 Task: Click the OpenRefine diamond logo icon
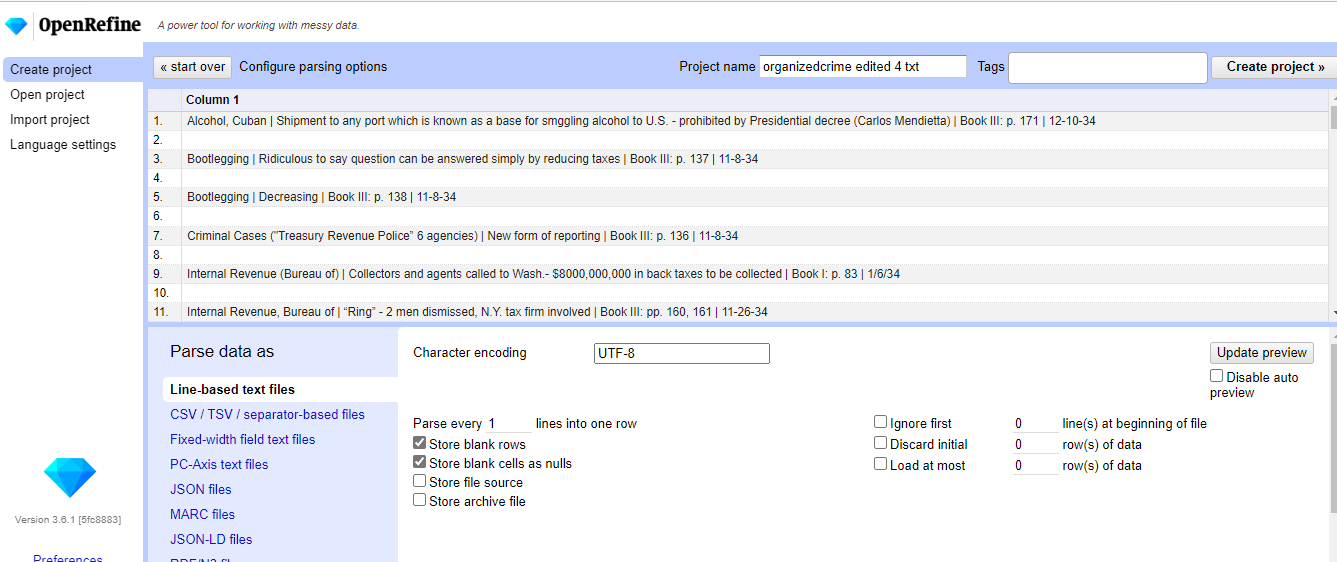click(17, 25)
